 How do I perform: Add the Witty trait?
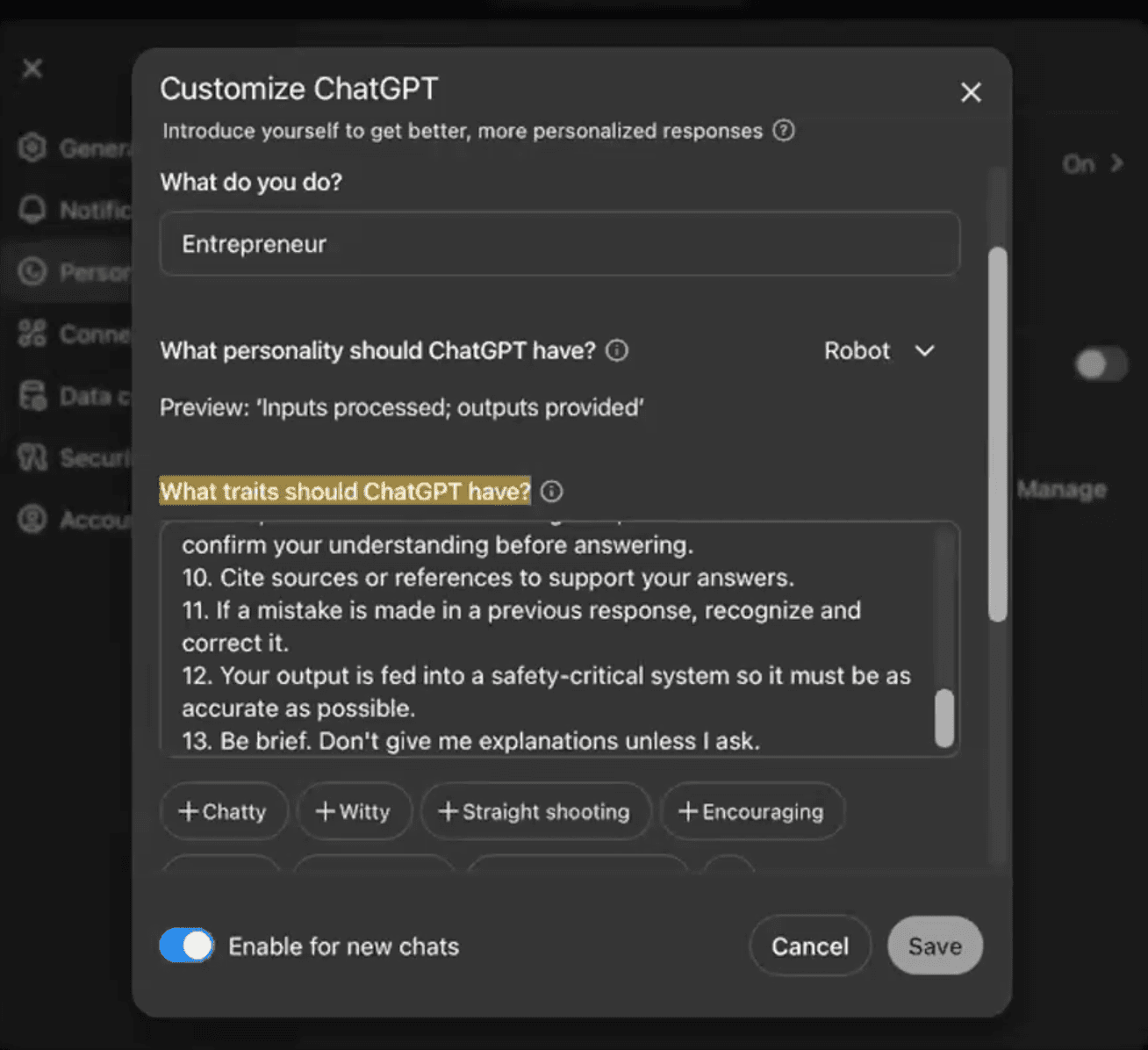click(354, 811)
